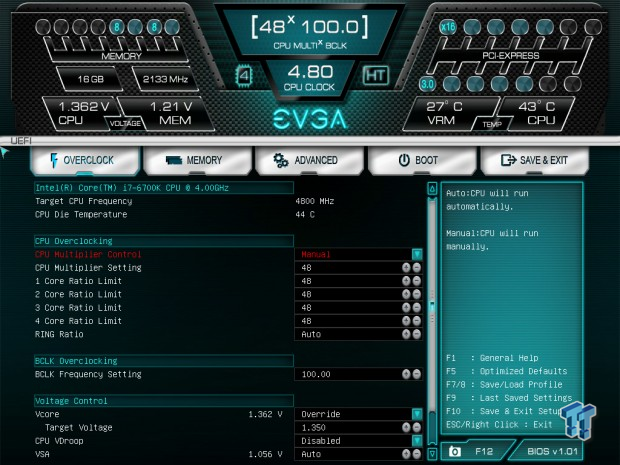Click the Vcore label in Voltage Control
The height and width of the screenshot is (465, 620).
click(47, 414)
